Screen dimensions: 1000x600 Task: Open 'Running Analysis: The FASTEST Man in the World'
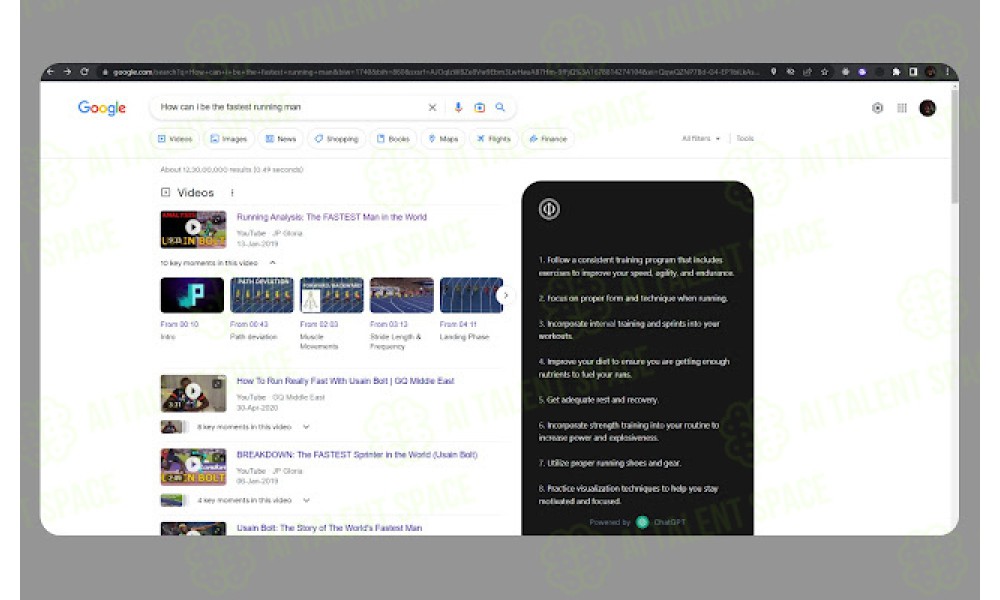pos(332,217)
